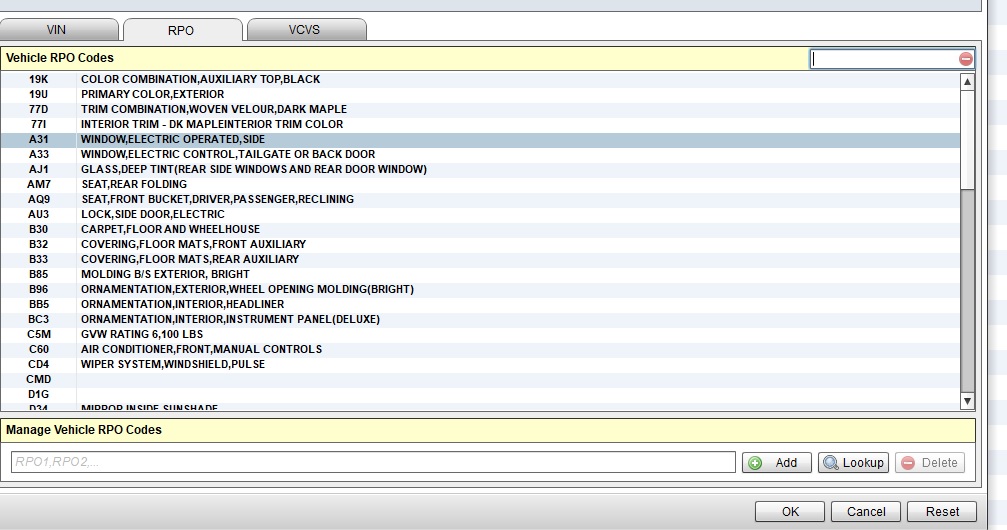This screenshot has width=1007, height=530.
Task: Click the RPO1,RPO2 entry field
Action: click(x=373, y=462)
